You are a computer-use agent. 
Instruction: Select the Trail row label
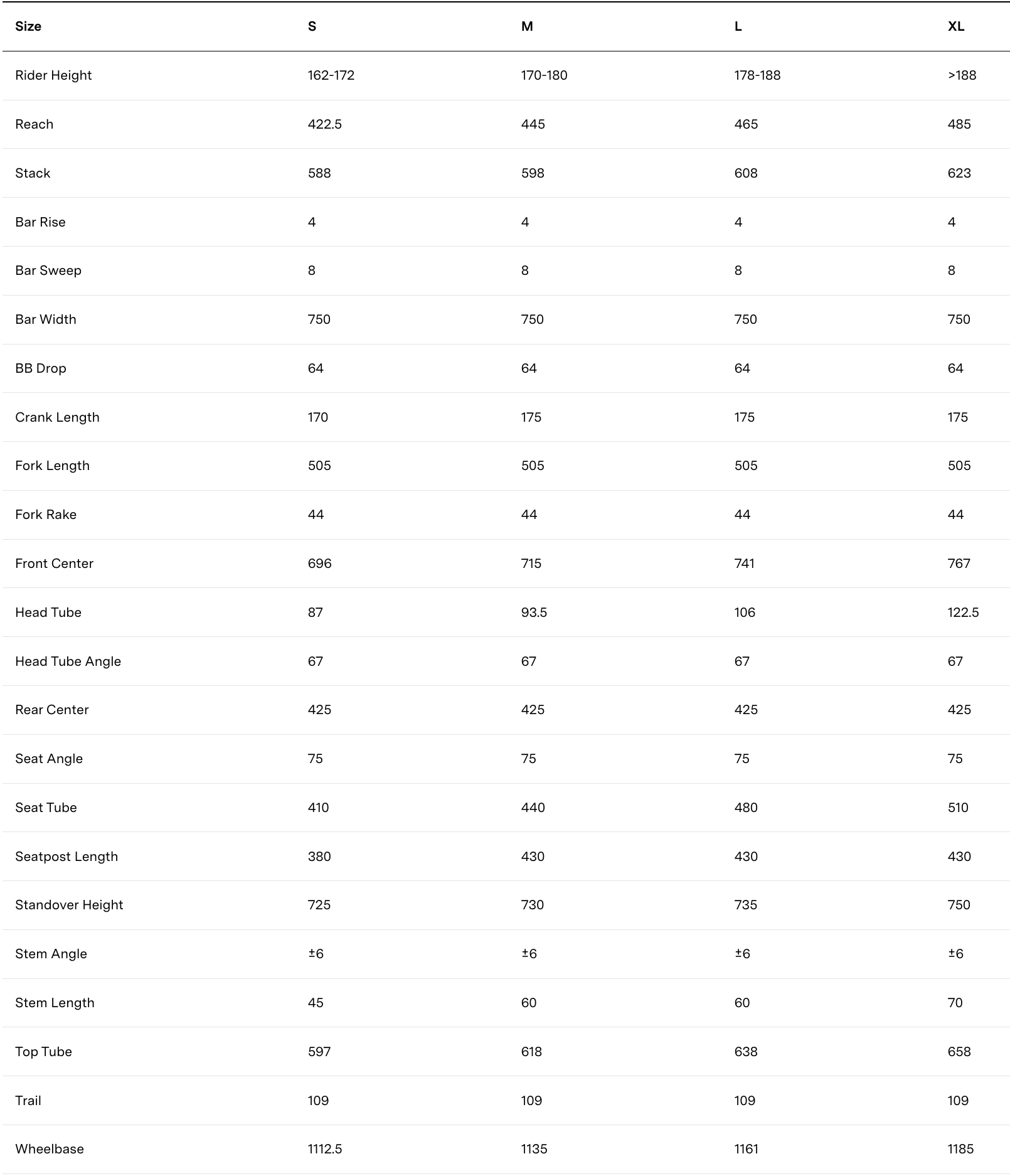tap(28, 1101)
